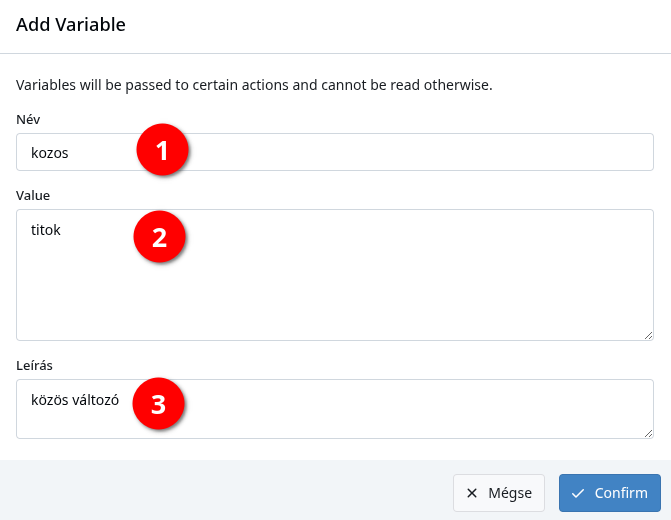The width and height of the screenshot is (671, 520).
Task: Click the red number 3 marker
Action: pos(158,404)
